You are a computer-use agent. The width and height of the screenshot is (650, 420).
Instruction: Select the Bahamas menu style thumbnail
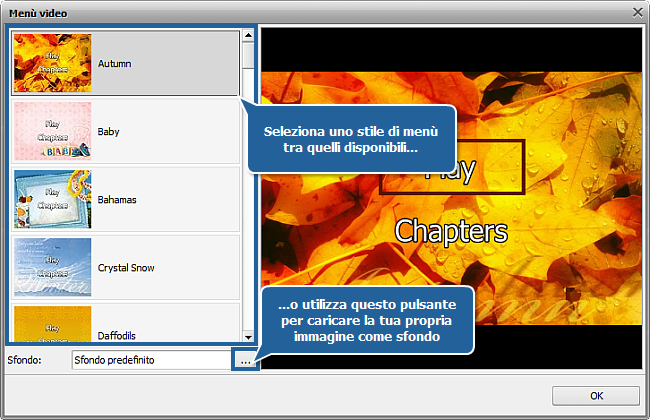(53, 199)
